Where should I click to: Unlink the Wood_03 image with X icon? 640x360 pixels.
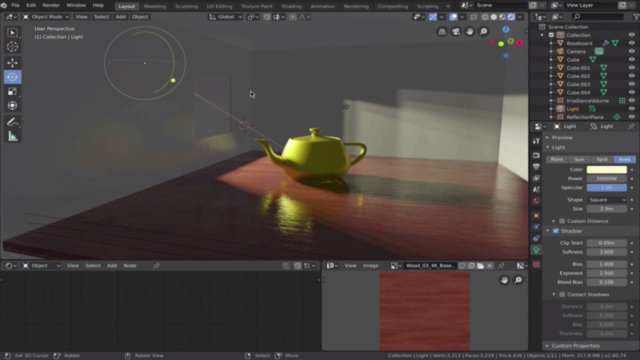pos(489,266)
